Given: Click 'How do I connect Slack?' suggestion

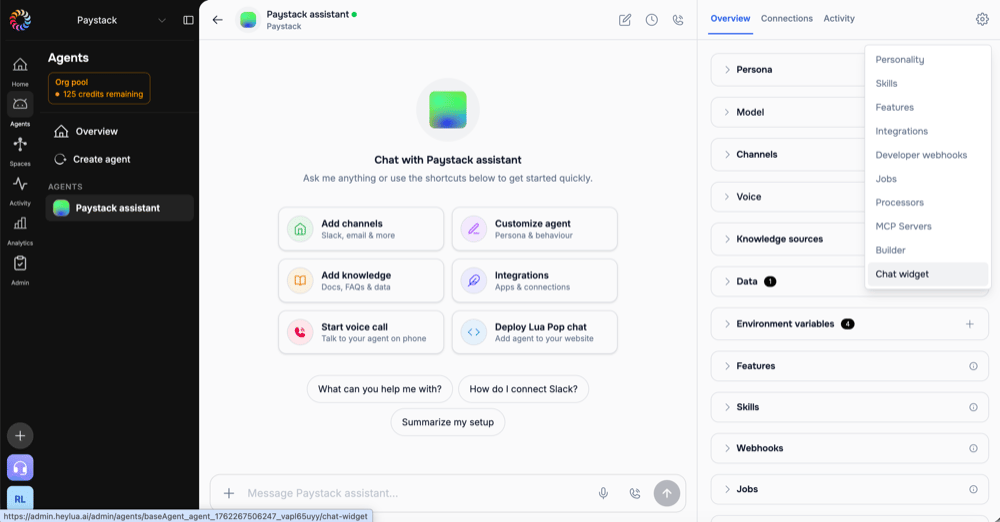Looking at the screenshot, I should [x=524, y=389].
